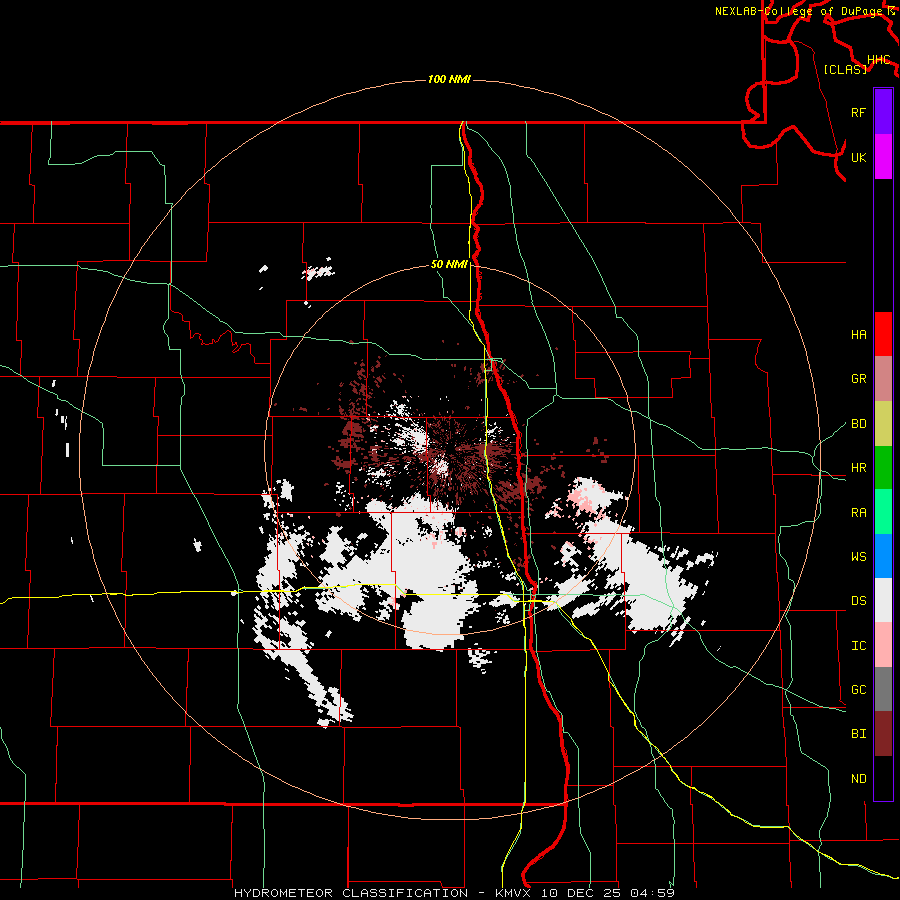900x900 pixels.
Task: Click the HA red legend swatch
Action: [883, 334]
